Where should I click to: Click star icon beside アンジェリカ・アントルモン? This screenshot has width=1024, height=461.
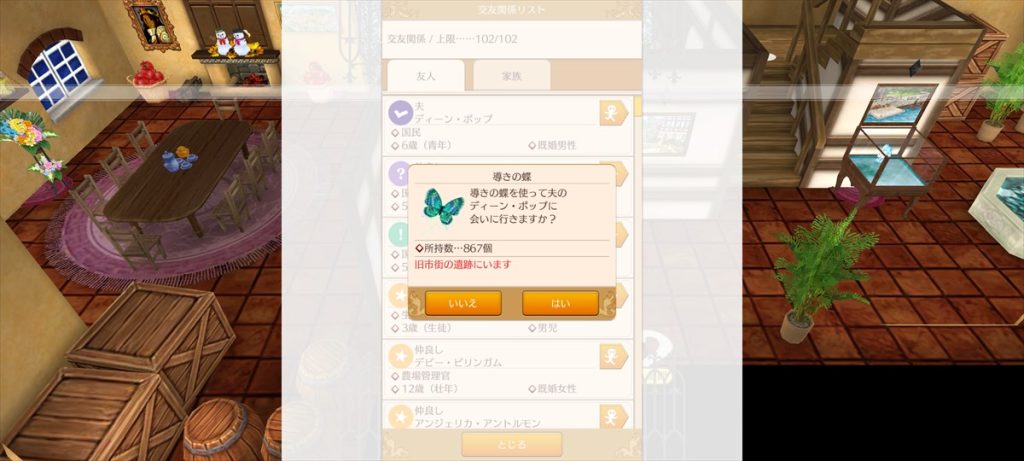(x=400, y=416)
